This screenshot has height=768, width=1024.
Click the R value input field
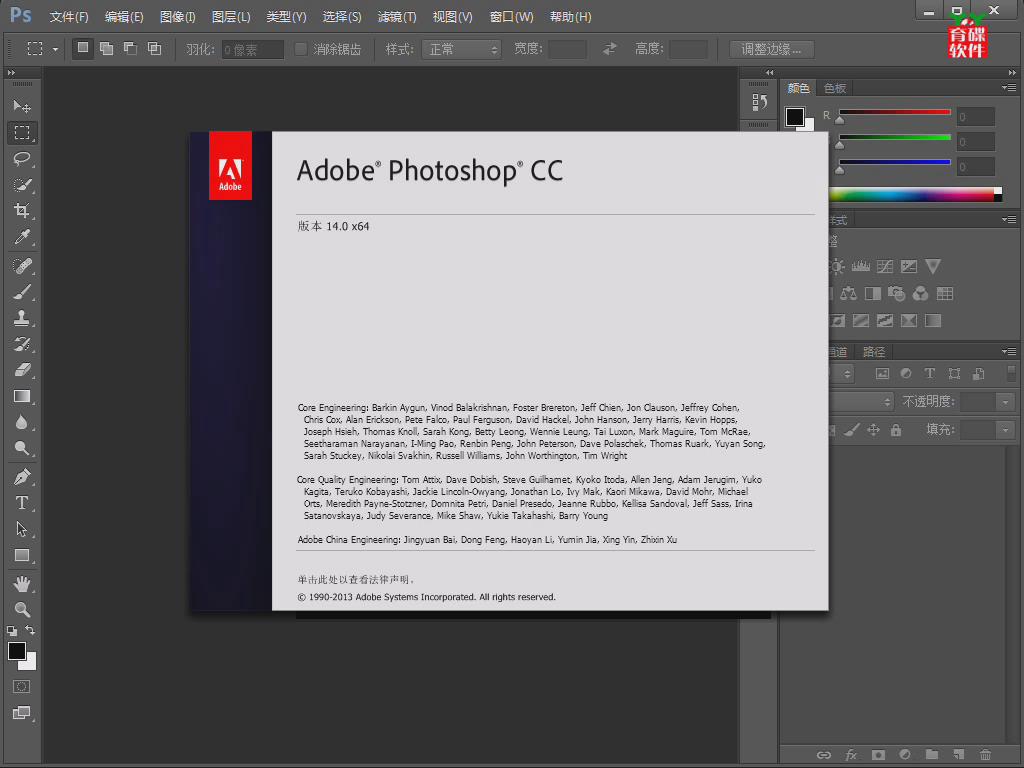(x=976, y=117)
